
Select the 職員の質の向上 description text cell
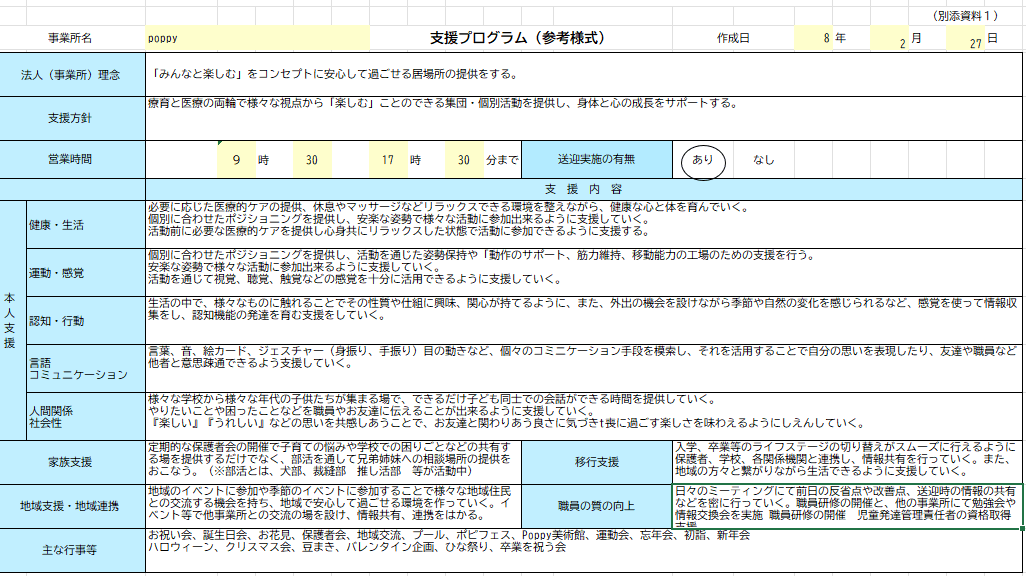coord(846,505)
